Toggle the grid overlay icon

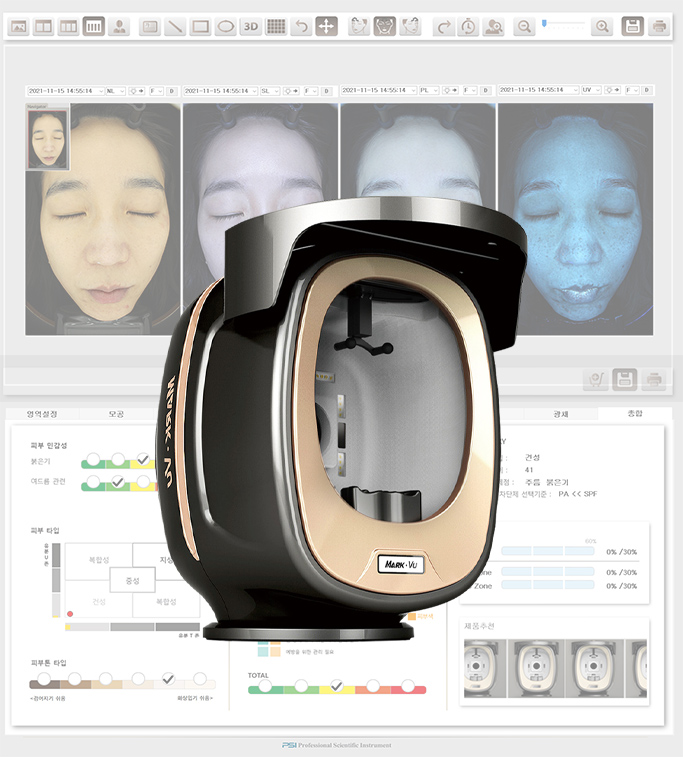tap(276, 27)
